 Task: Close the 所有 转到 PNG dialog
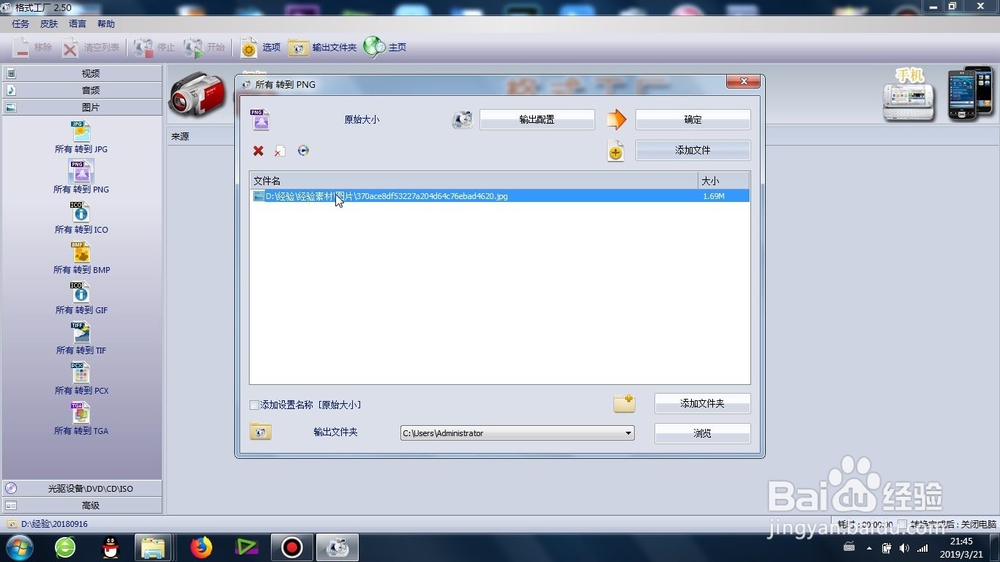click(743, 81)
